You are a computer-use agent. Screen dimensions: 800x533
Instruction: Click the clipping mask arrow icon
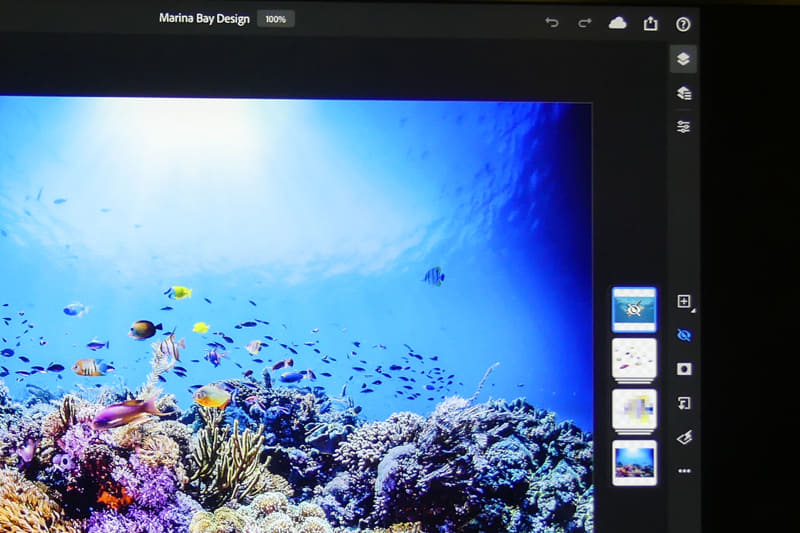tap(684, 403)
